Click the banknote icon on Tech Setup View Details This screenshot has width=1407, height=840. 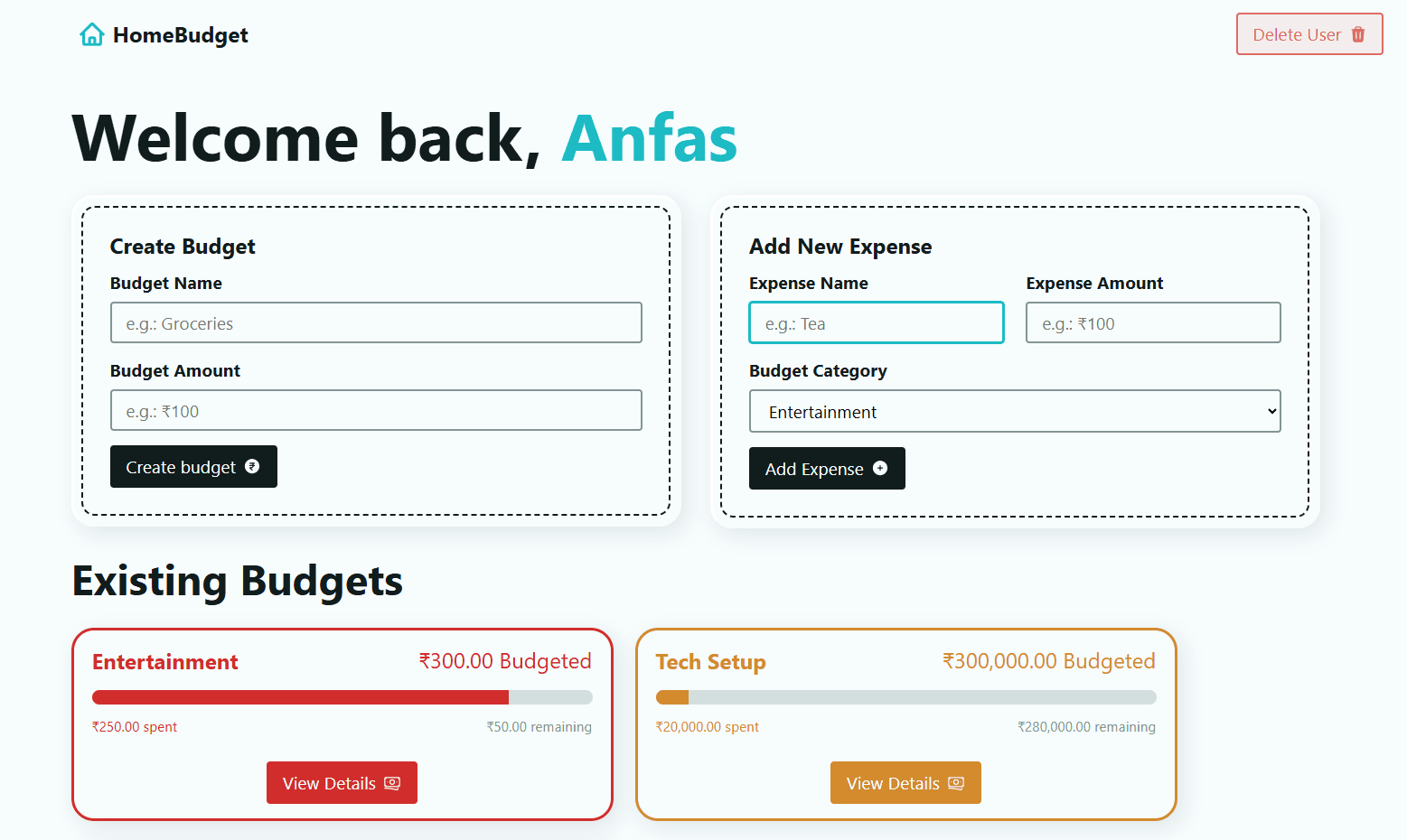[x=956, y=783]
